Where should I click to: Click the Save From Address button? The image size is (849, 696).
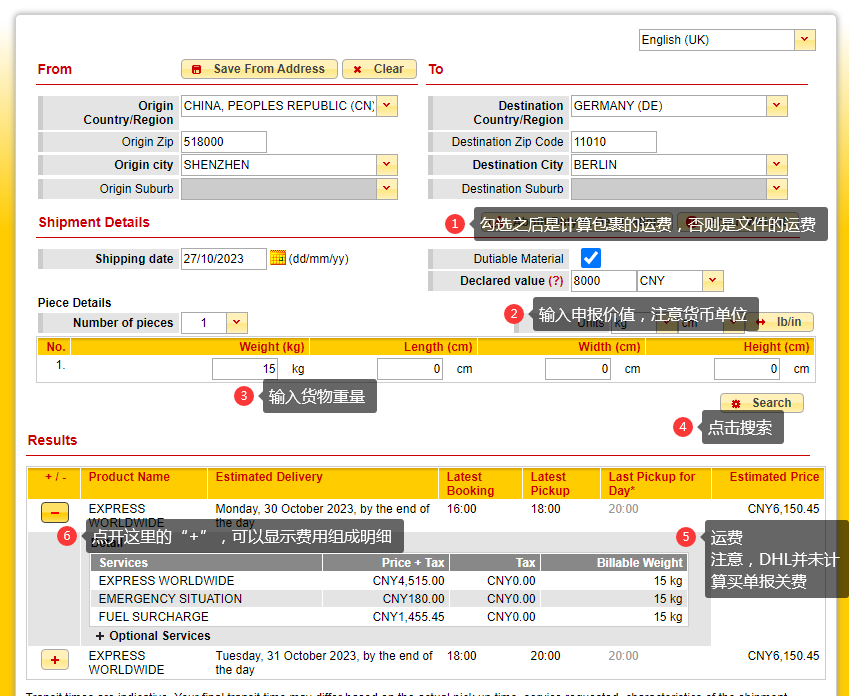point(259,69)
